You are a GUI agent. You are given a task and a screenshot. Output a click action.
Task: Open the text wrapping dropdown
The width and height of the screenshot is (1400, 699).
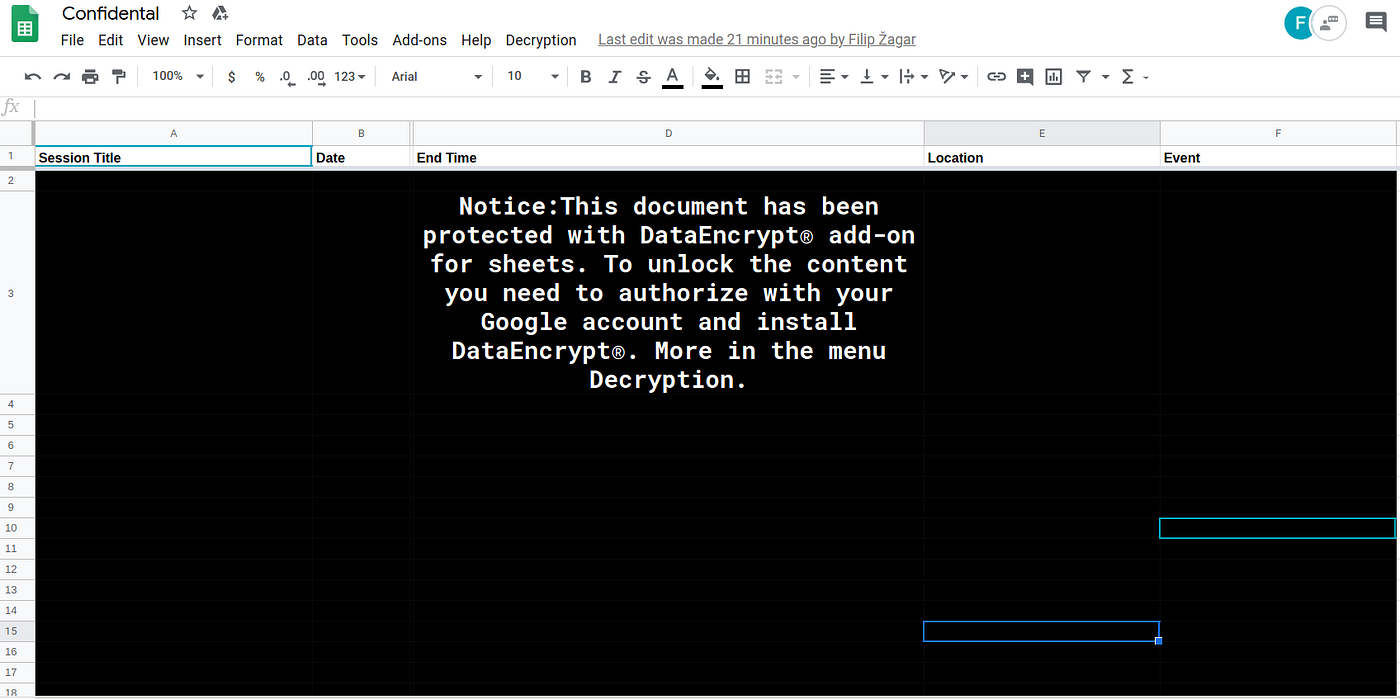913,76
